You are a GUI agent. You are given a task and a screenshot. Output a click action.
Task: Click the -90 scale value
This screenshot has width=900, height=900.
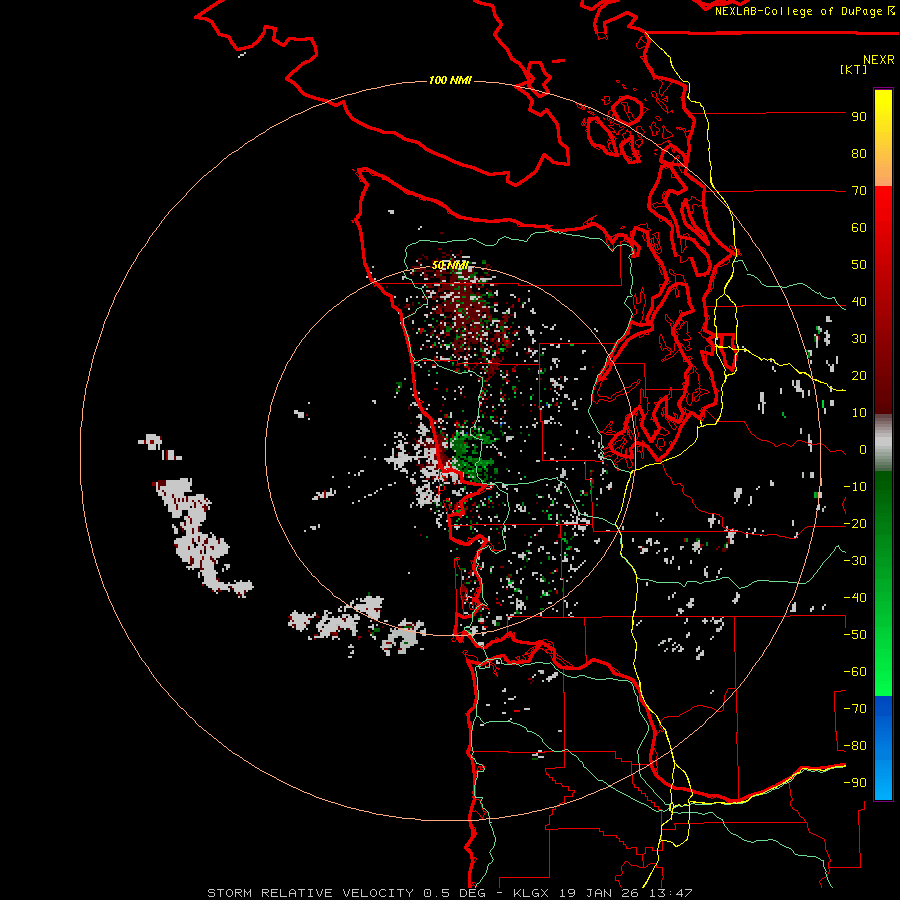pyautogui.click(x=855, y=783)
